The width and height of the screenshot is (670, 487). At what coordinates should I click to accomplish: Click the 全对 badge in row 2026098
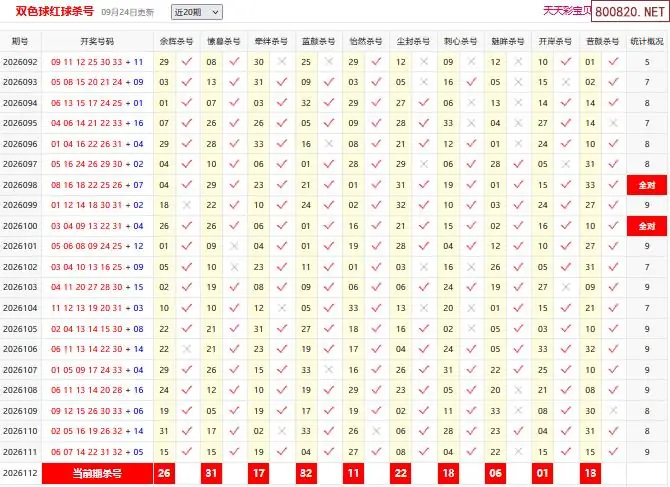647,185
